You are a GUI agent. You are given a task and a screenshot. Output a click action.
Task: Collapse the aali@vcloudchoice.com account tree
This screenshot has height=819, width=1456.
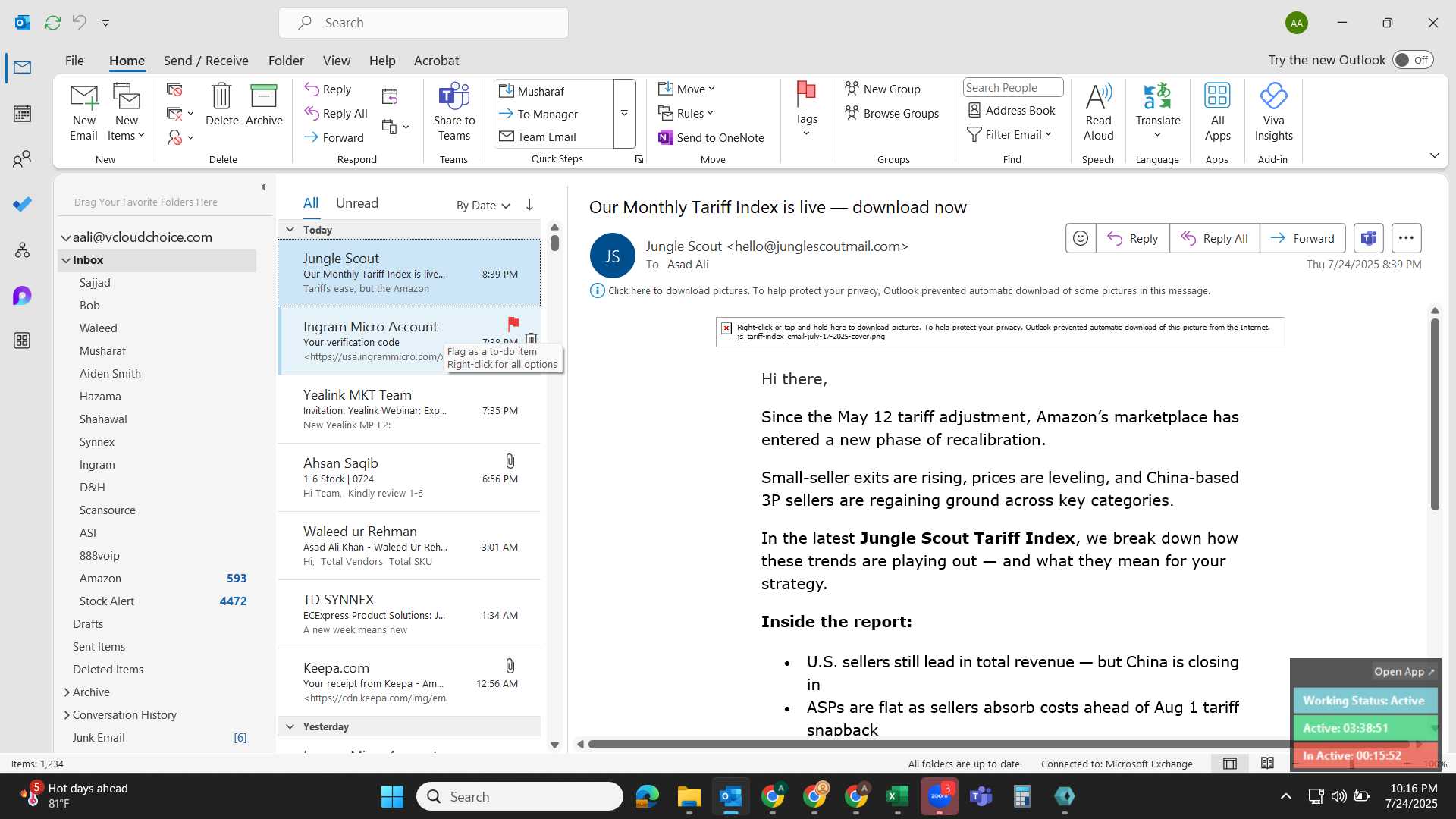point(65,237)
